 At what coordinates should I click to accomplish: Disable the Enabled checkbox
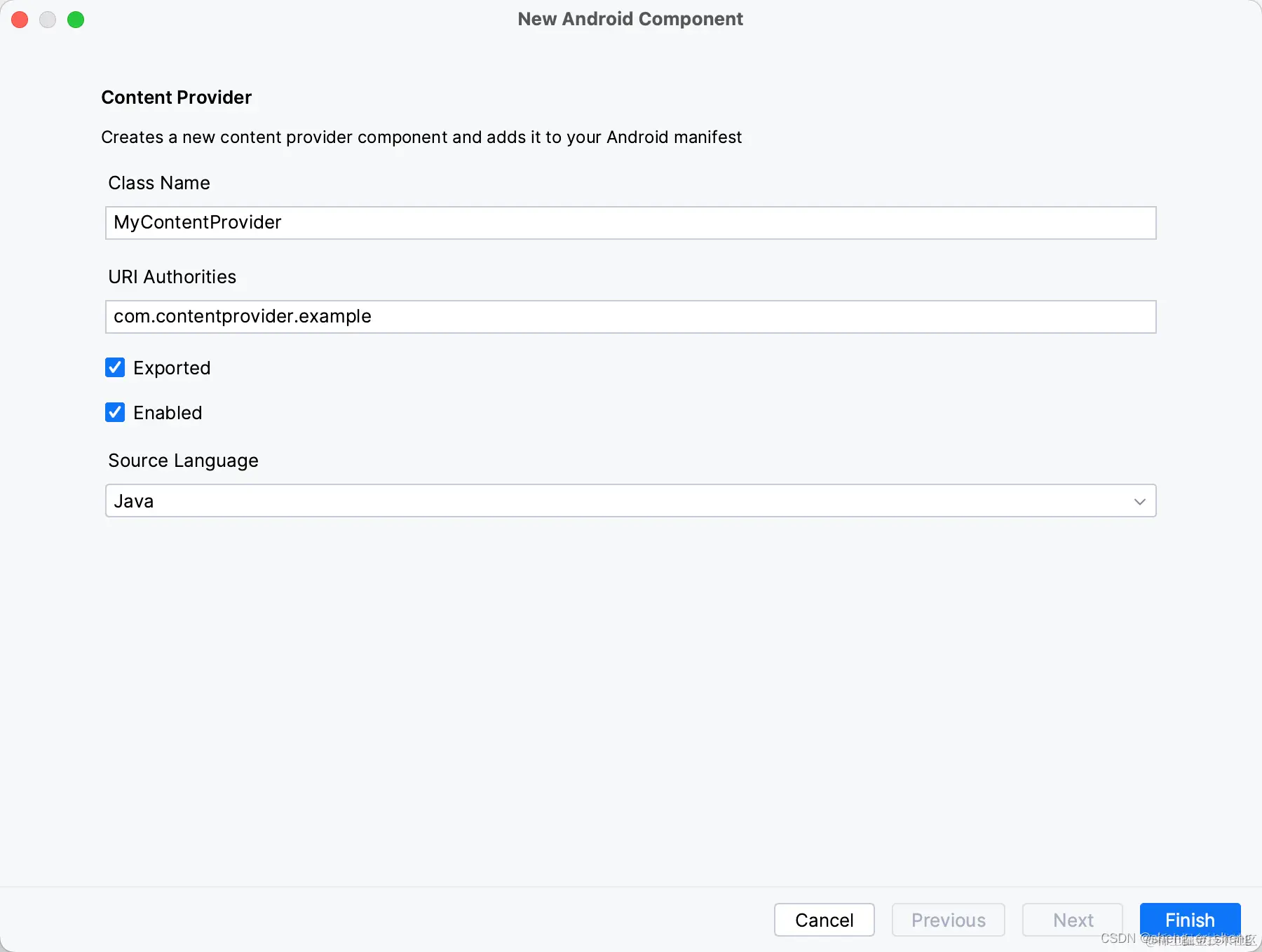(x=115, y=412)
